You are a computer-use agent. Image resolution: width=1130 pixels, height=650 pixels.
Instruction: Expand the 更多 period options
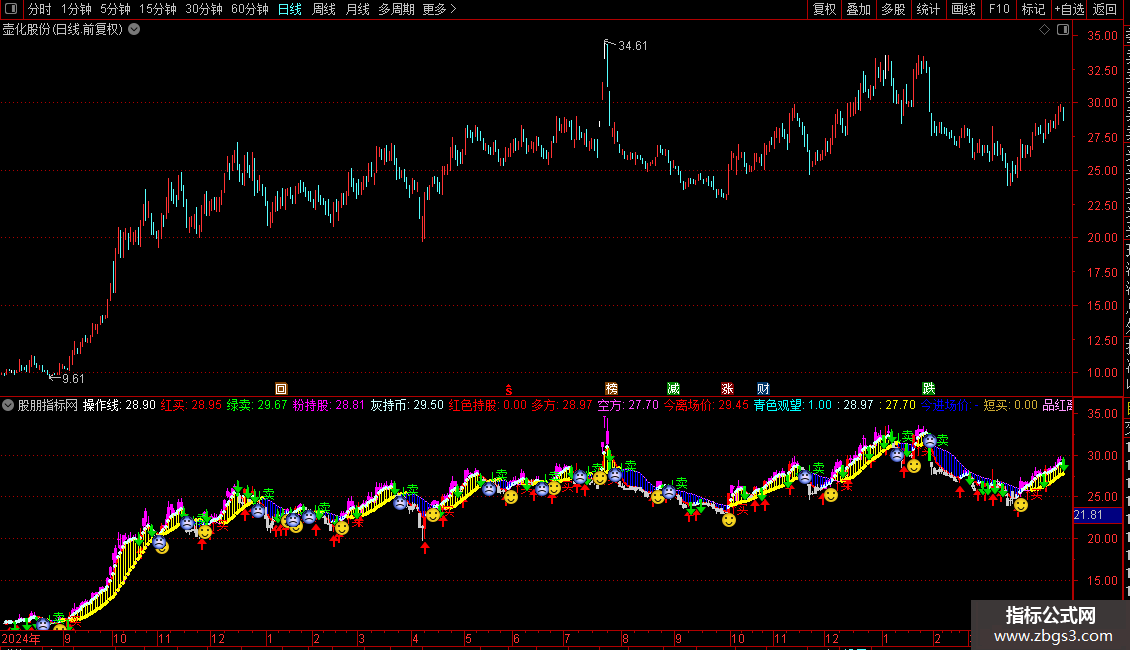coord(439,9)
